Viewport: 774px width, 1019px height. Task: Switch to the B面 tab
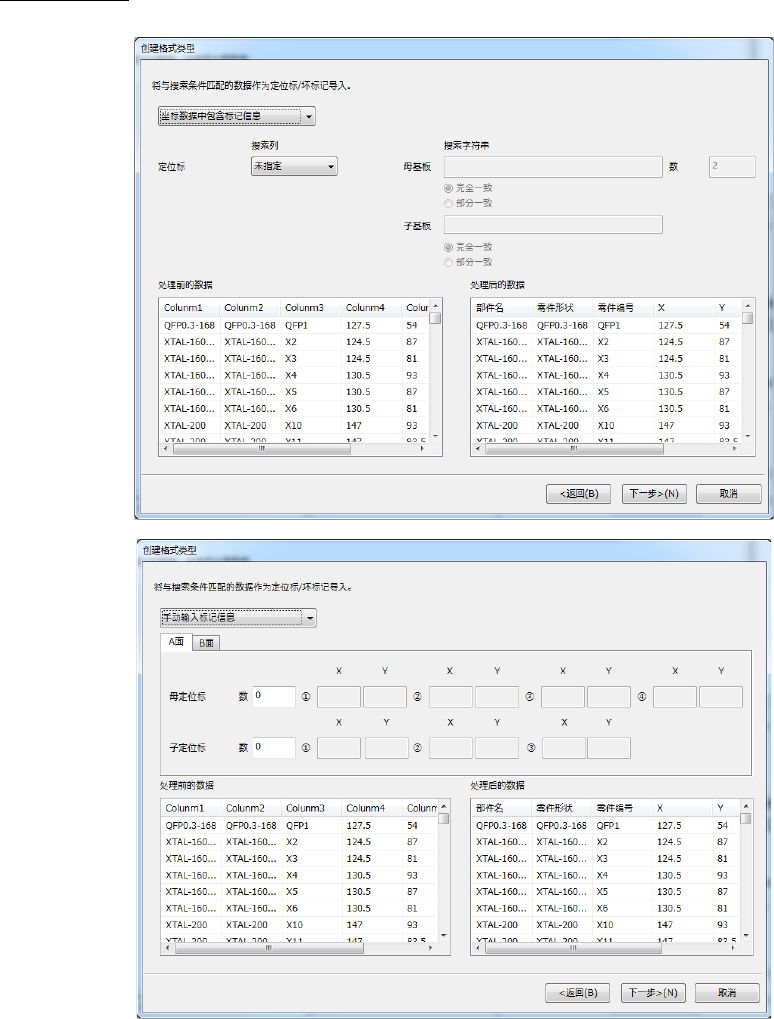[207, 643]
